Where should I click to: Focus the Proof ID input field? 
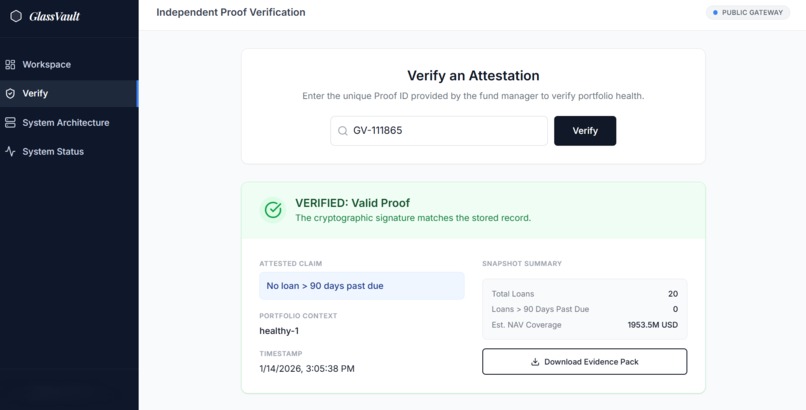tap(445, 131)
